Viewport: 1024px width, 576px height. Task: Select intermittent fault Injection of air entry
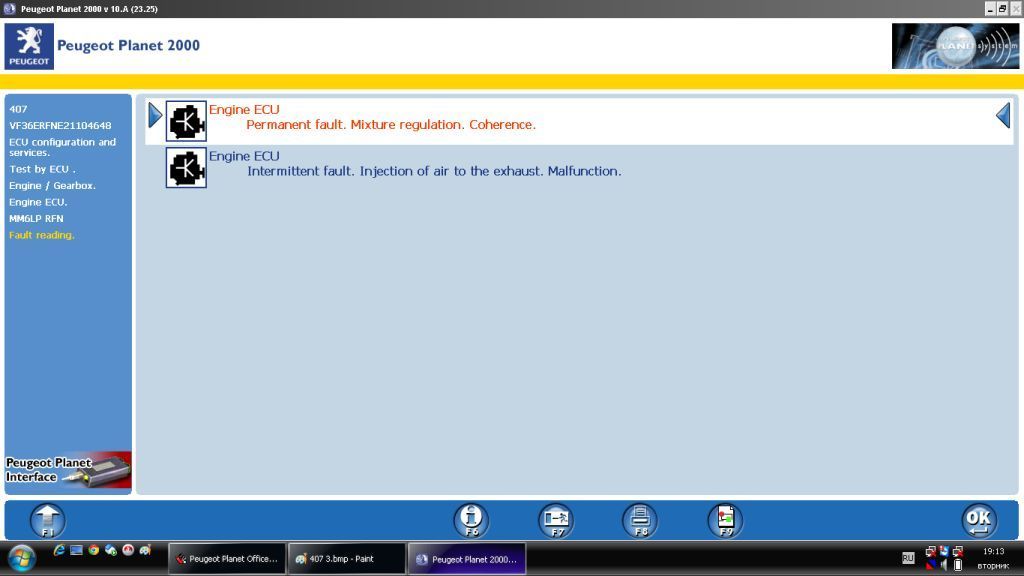pos(579,168)
